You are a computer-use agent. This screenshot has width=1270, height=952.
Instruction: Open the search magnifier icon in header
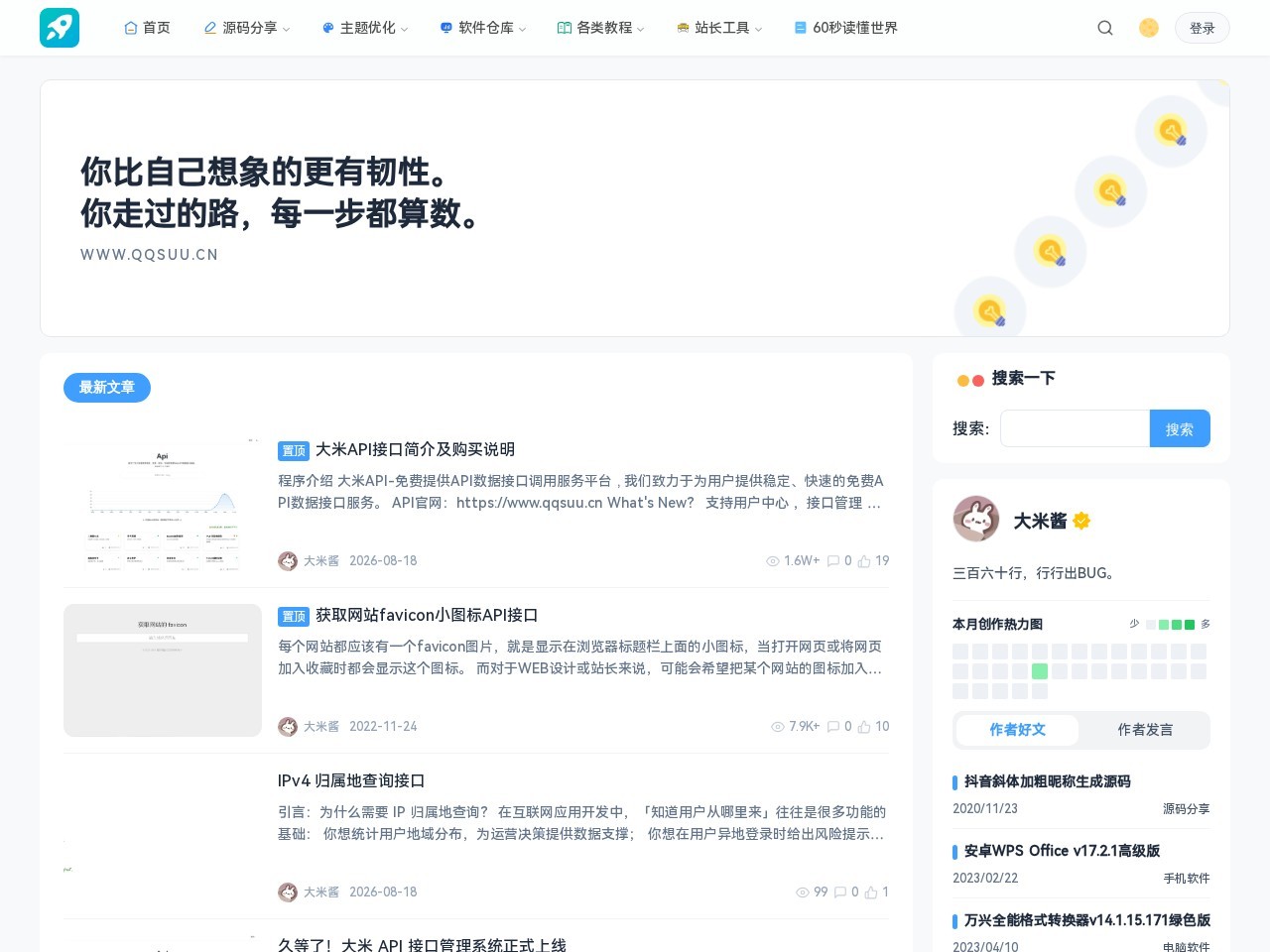coord(1105,28)
